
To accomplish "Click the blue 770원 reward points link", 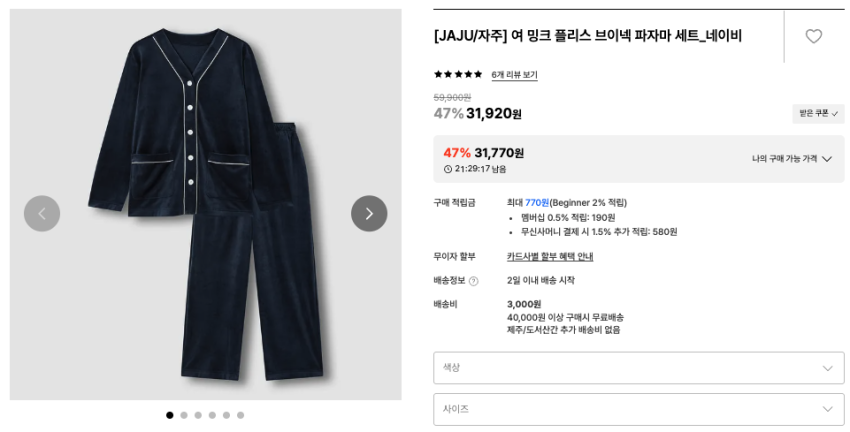I will pyautogui.click(x=537, y=203).
